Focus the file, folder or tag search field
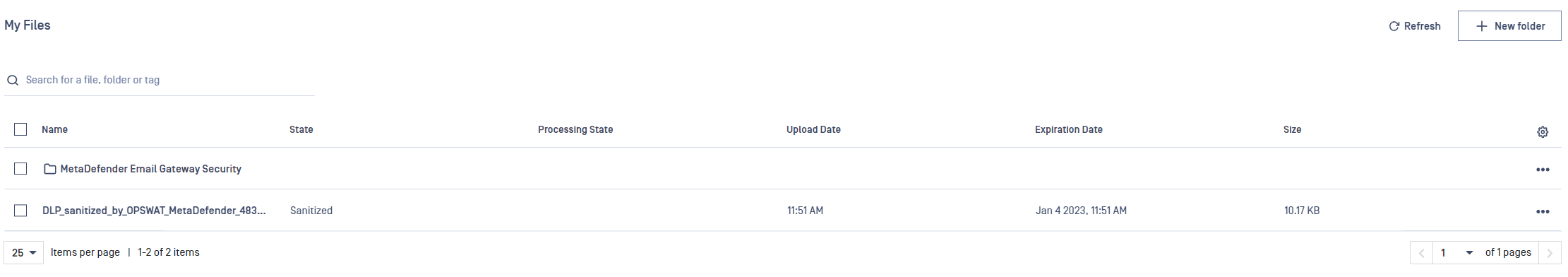Viewport: 1568px width, 277px height. pyautogui.click(x=160, y=80)
